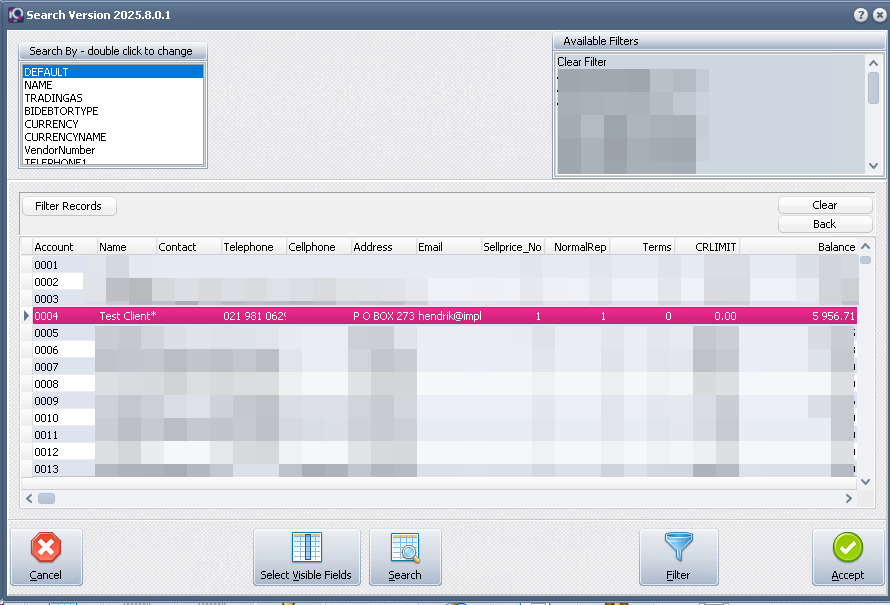Select Clear Filter in Available Filters
The height and width of the screenshot is (605, 890).
coord(582,62)
